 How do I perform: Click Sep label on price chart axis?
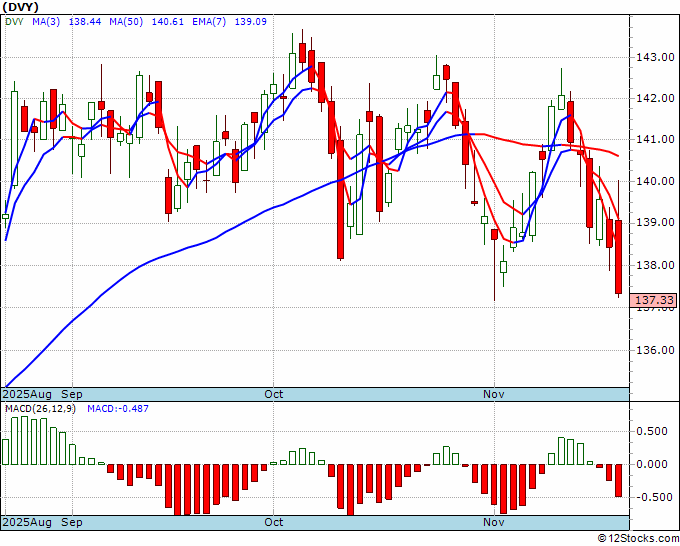pyautogui.click(x=72, y=394)
